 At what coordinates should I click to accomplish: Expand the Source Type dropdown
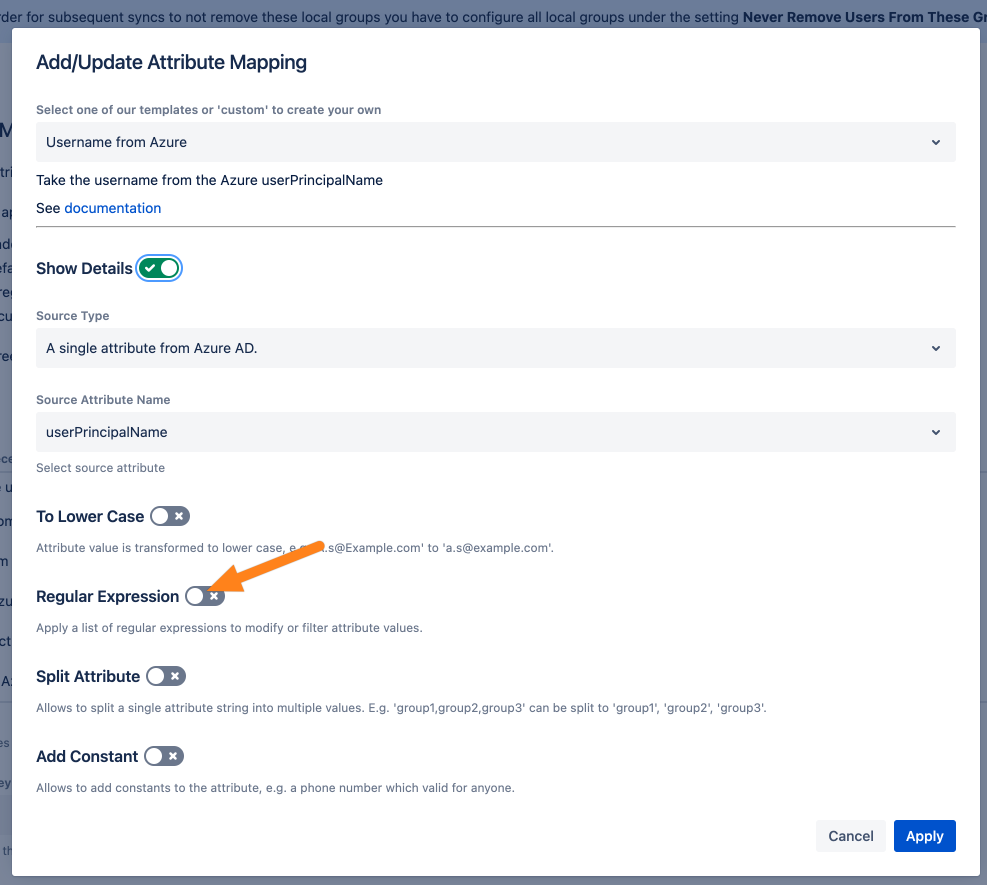pyautogui.click(x=495, y=348)
